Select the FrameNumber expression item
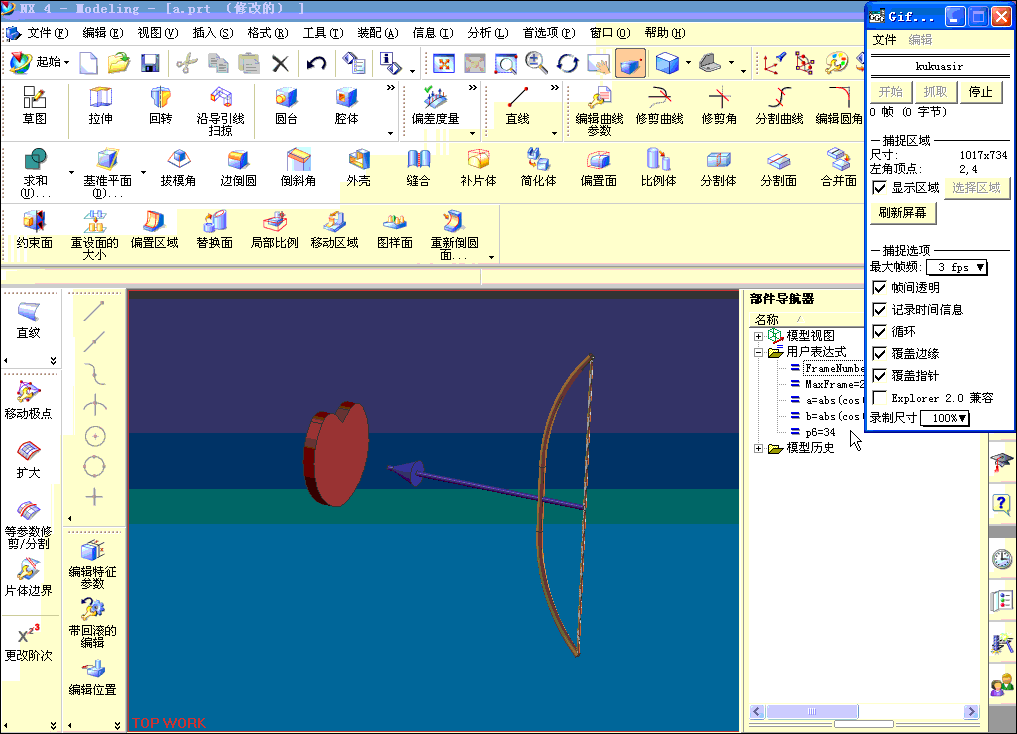Image resolution: width=1017 pixels, height=734 pixels. click(834, 368)
